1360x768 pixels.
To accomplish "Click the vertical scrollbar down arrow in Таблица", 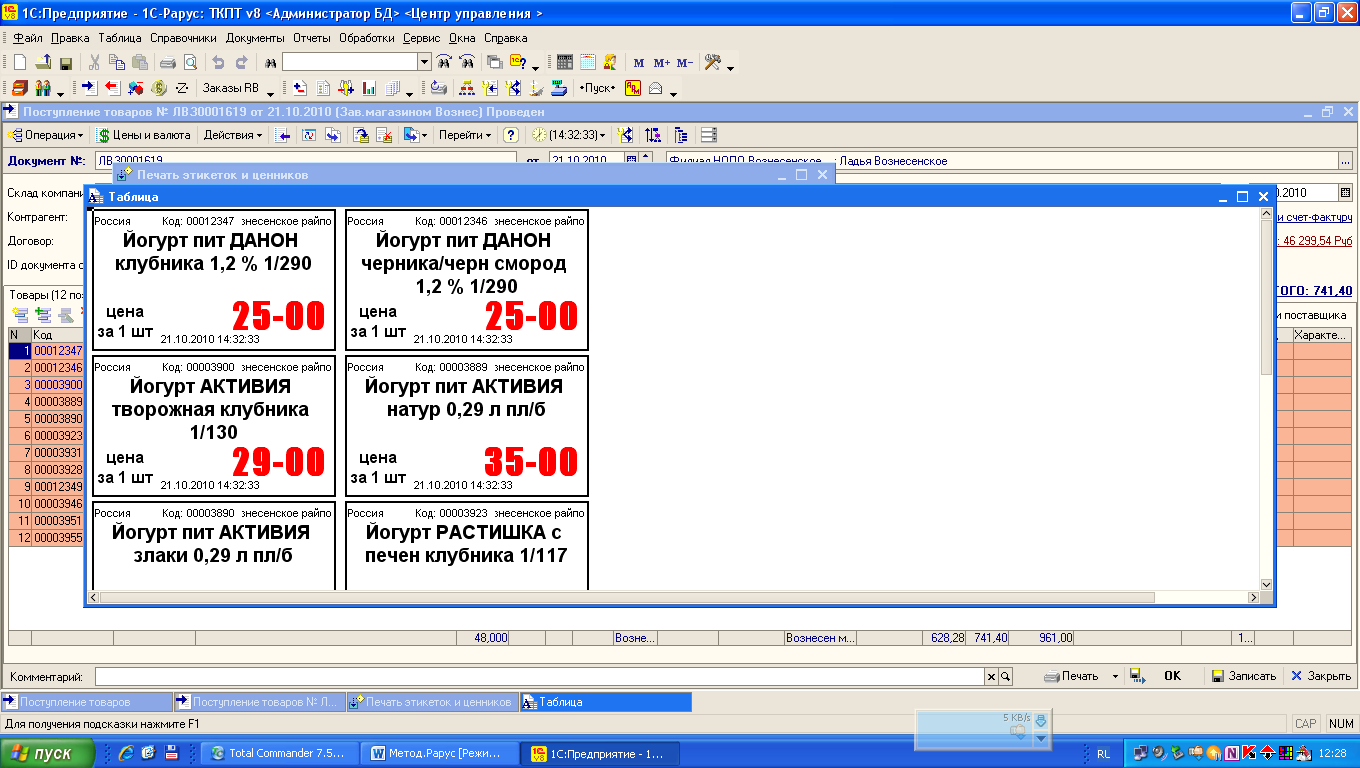I will (1265, 584).
